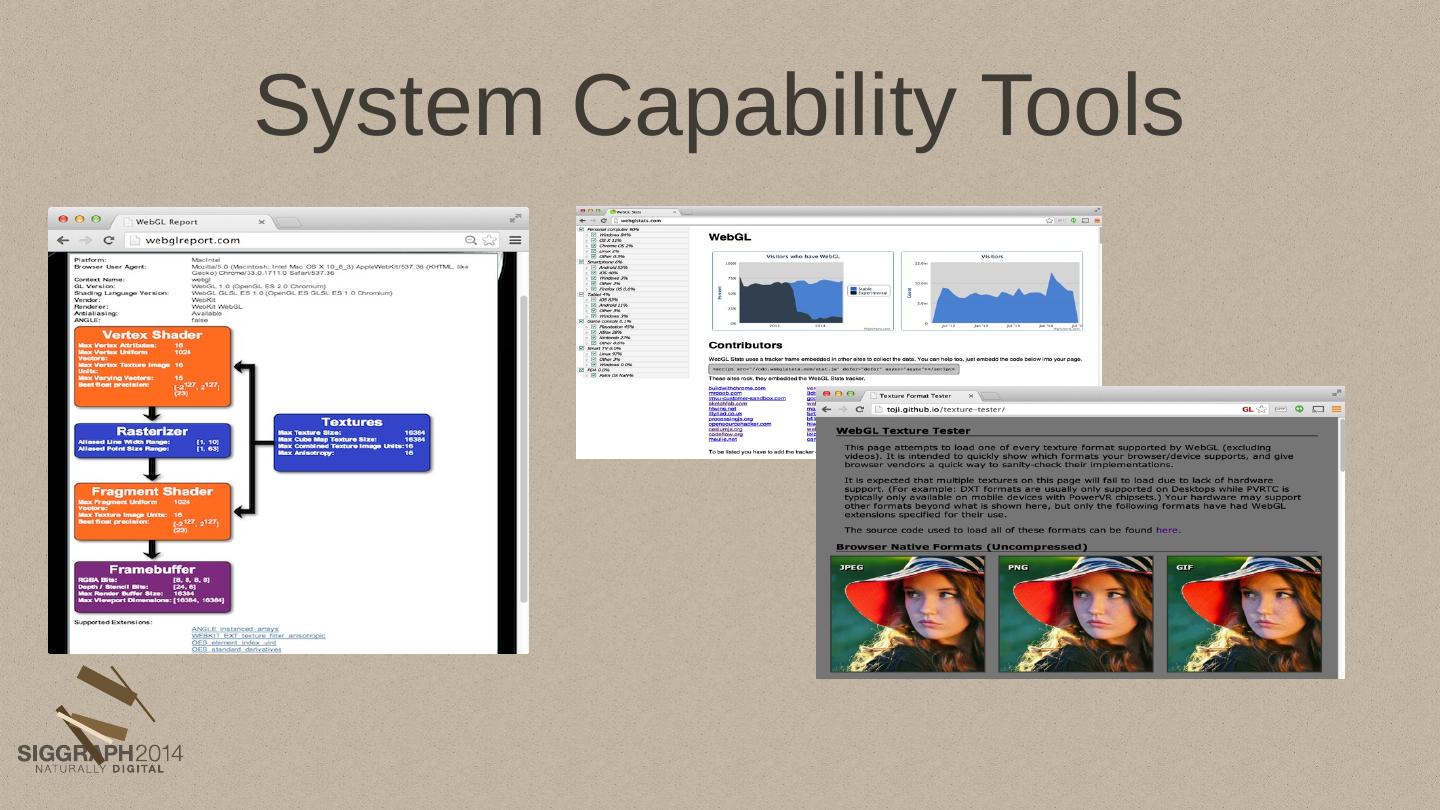Click the GIF texture thumbnail
This screenshot has height=810, width=1440.
1244,614
